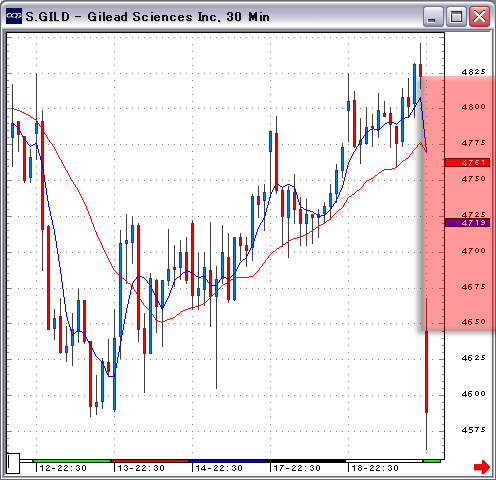Click the 14-22:30 time axis label

(219, 468)
